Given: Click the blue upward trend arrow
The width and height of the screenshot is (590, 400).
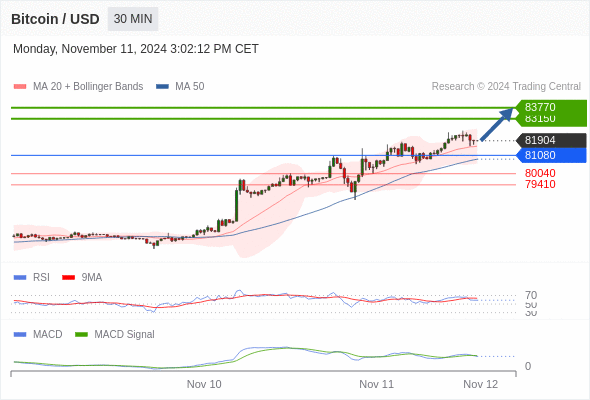Looking at the screenshot, I should 497,124.
